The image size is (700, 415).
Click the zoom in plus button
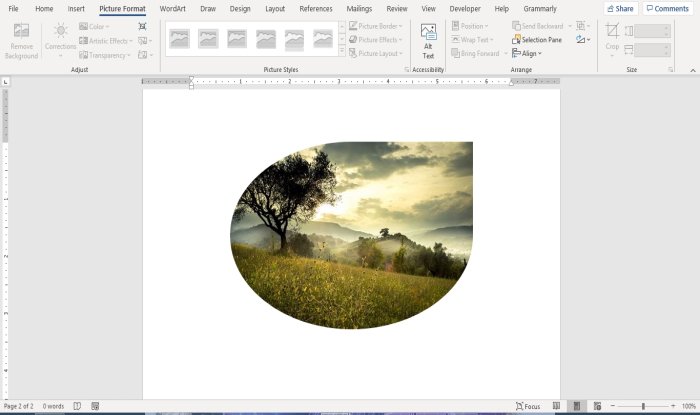[x=673, y=406]
